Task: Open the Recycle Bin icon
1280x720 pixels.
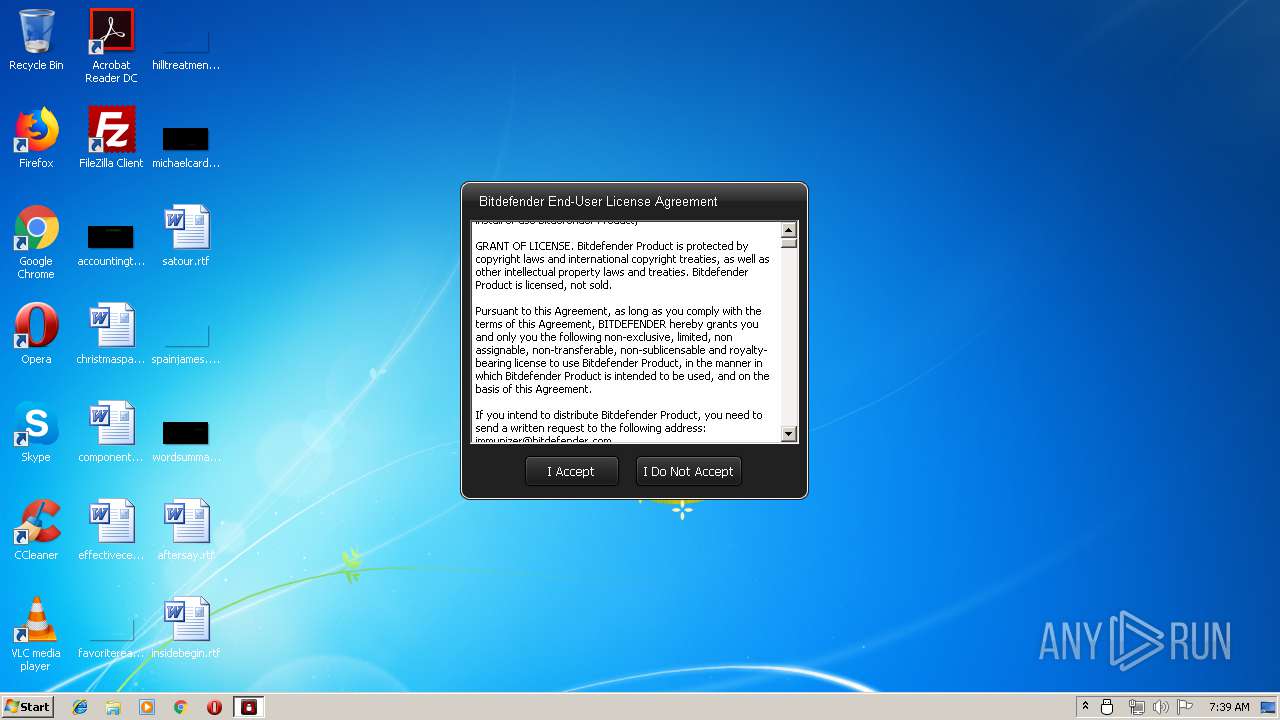Action: pos(36,40)
